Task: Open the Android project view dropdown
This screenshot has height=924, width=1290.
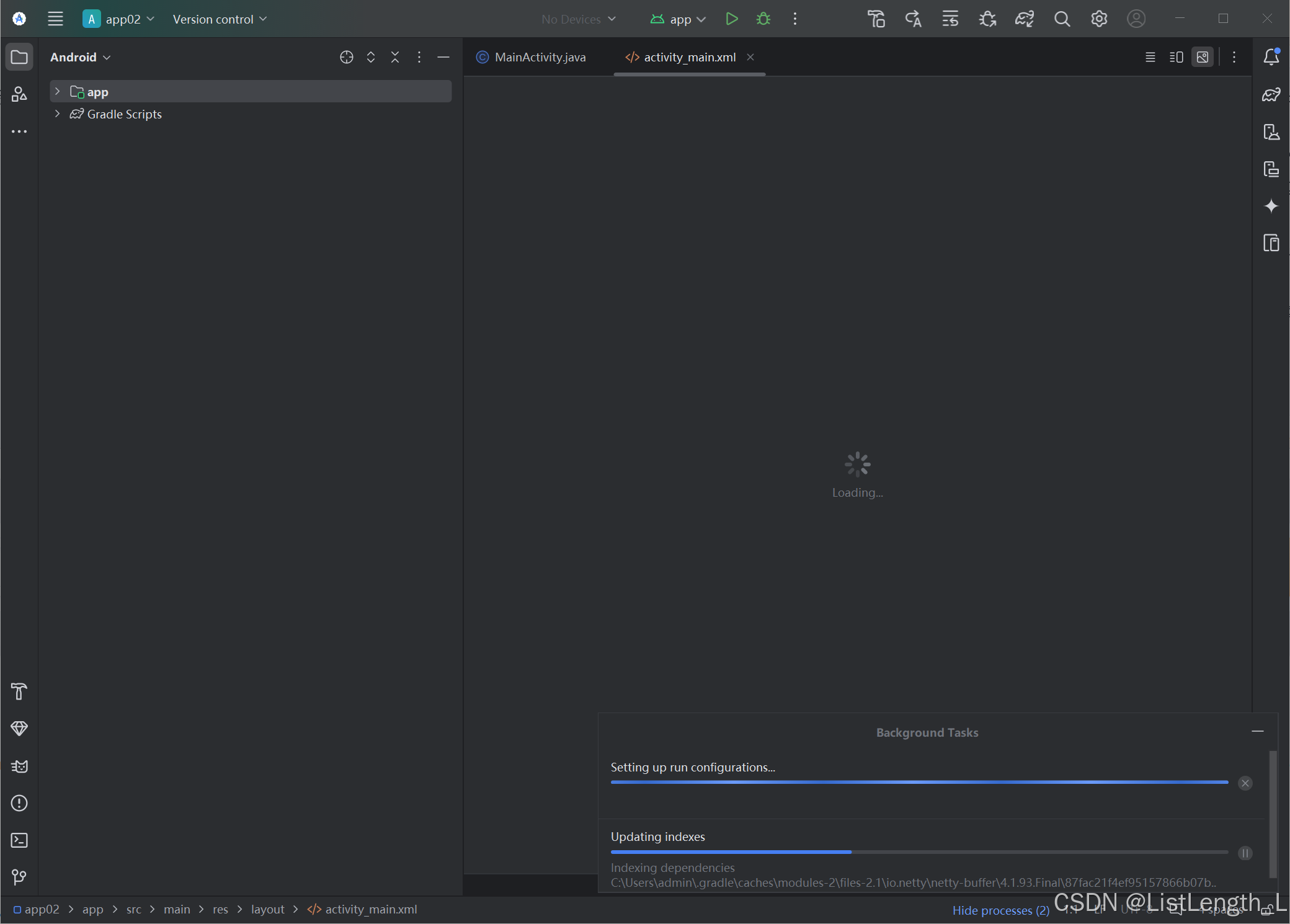Action: tap(81, 57)
